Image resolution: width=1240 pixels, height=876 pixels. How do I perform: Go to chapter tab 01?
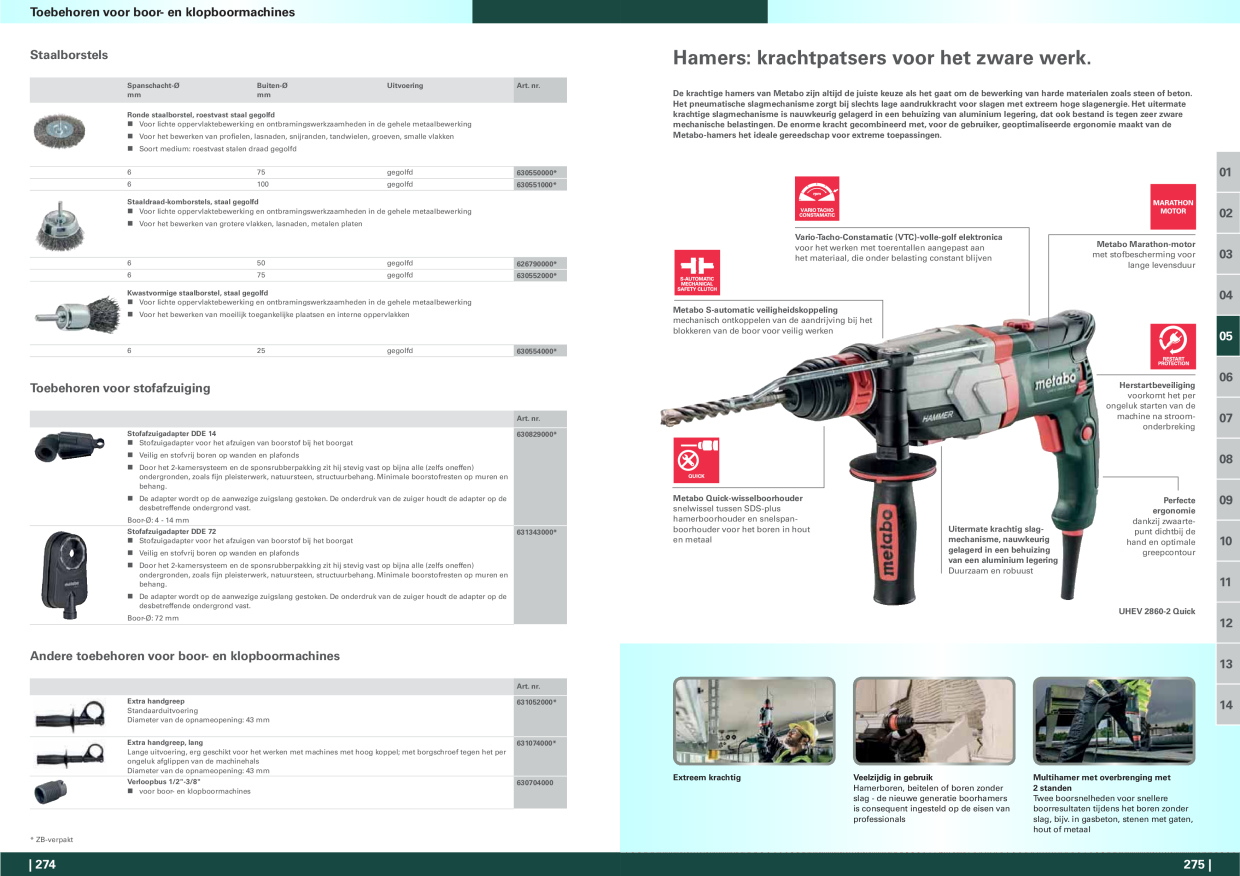pos(1226,172)
